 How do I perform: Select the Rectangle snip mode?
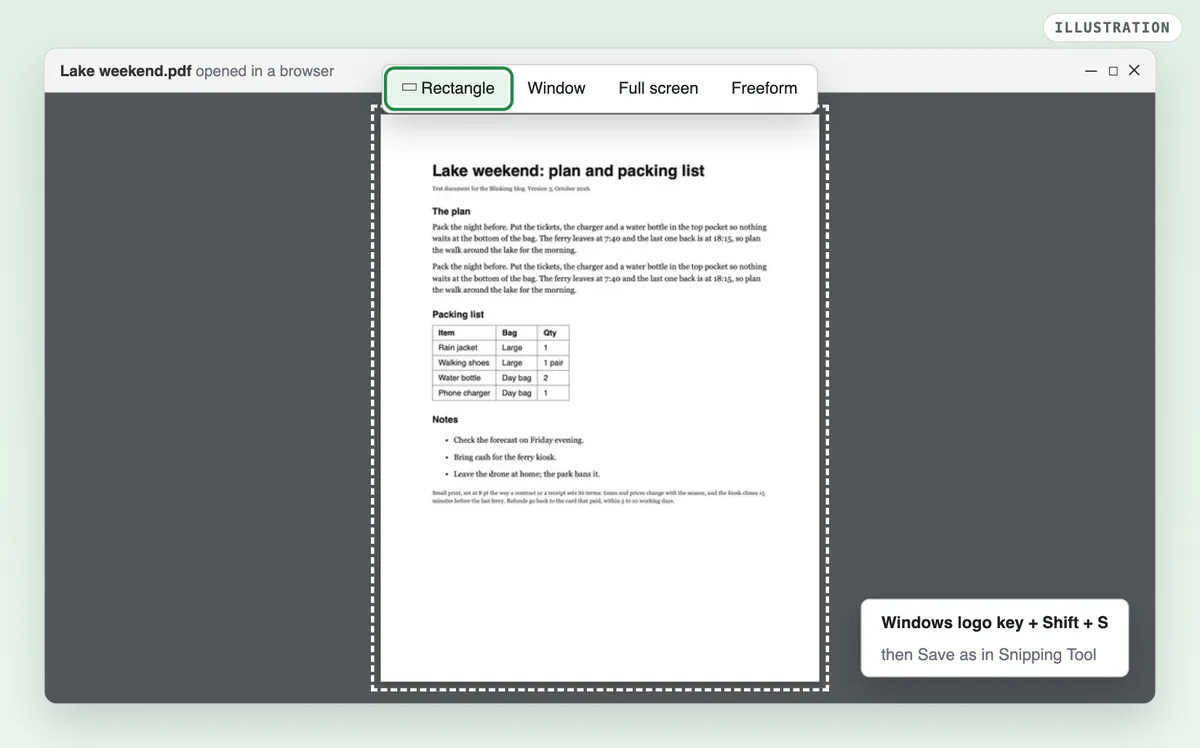coord(448,88)
